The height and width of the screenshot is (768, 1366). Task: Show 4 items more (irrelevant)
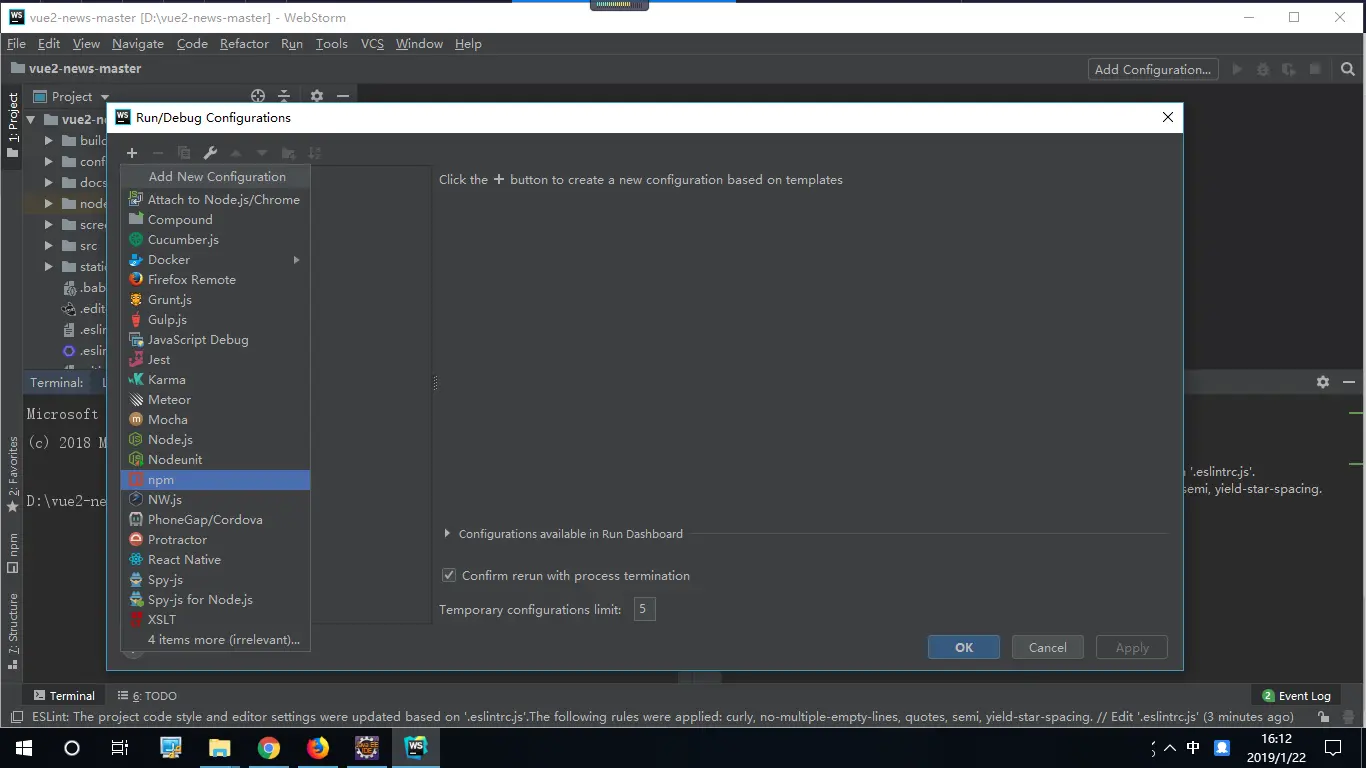coord(215,639)
